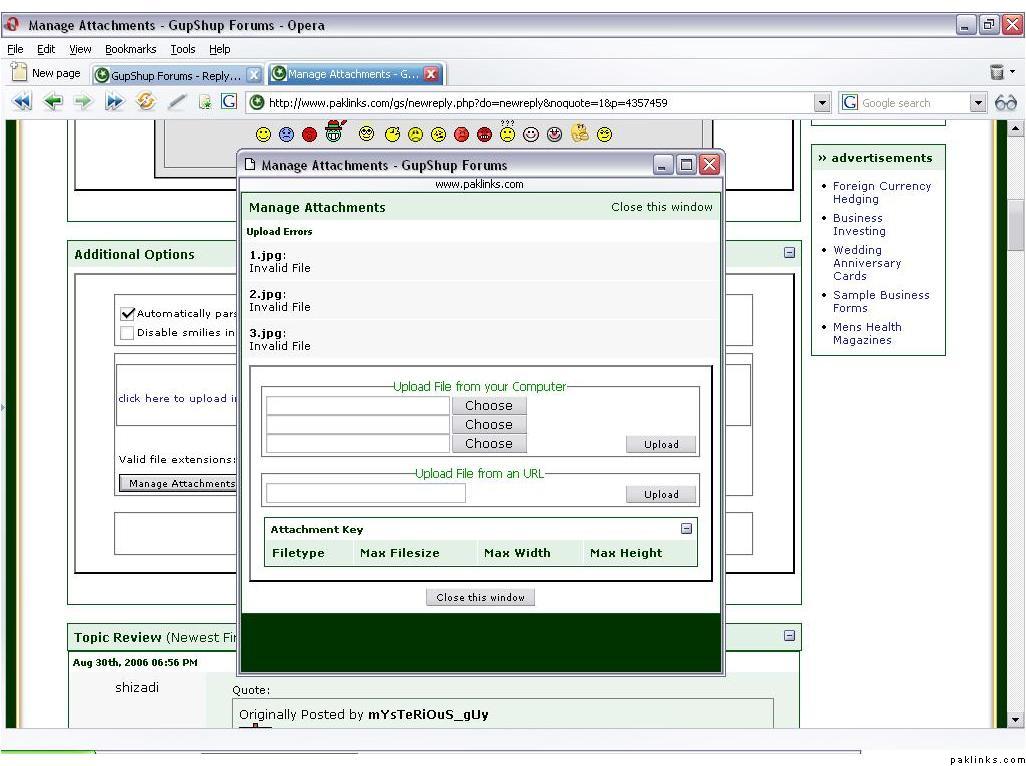Open the address bar URL dropdown
Image resolution: width=1026 pixels, height=766 pixels.
(822, 103)
